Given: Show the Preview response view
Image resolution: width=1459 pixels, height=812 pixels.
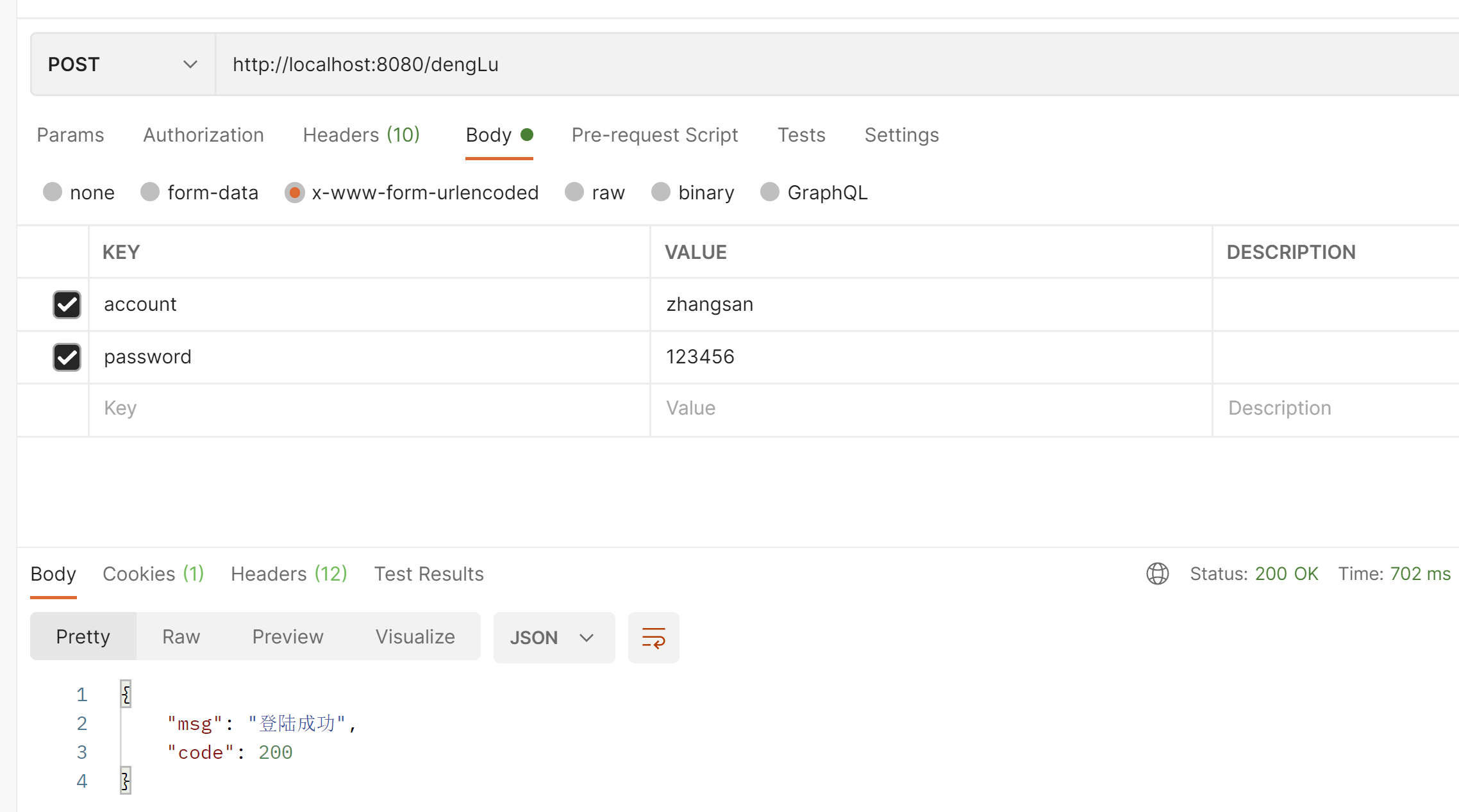Looking at the screenshot, I should pos(287,636).
